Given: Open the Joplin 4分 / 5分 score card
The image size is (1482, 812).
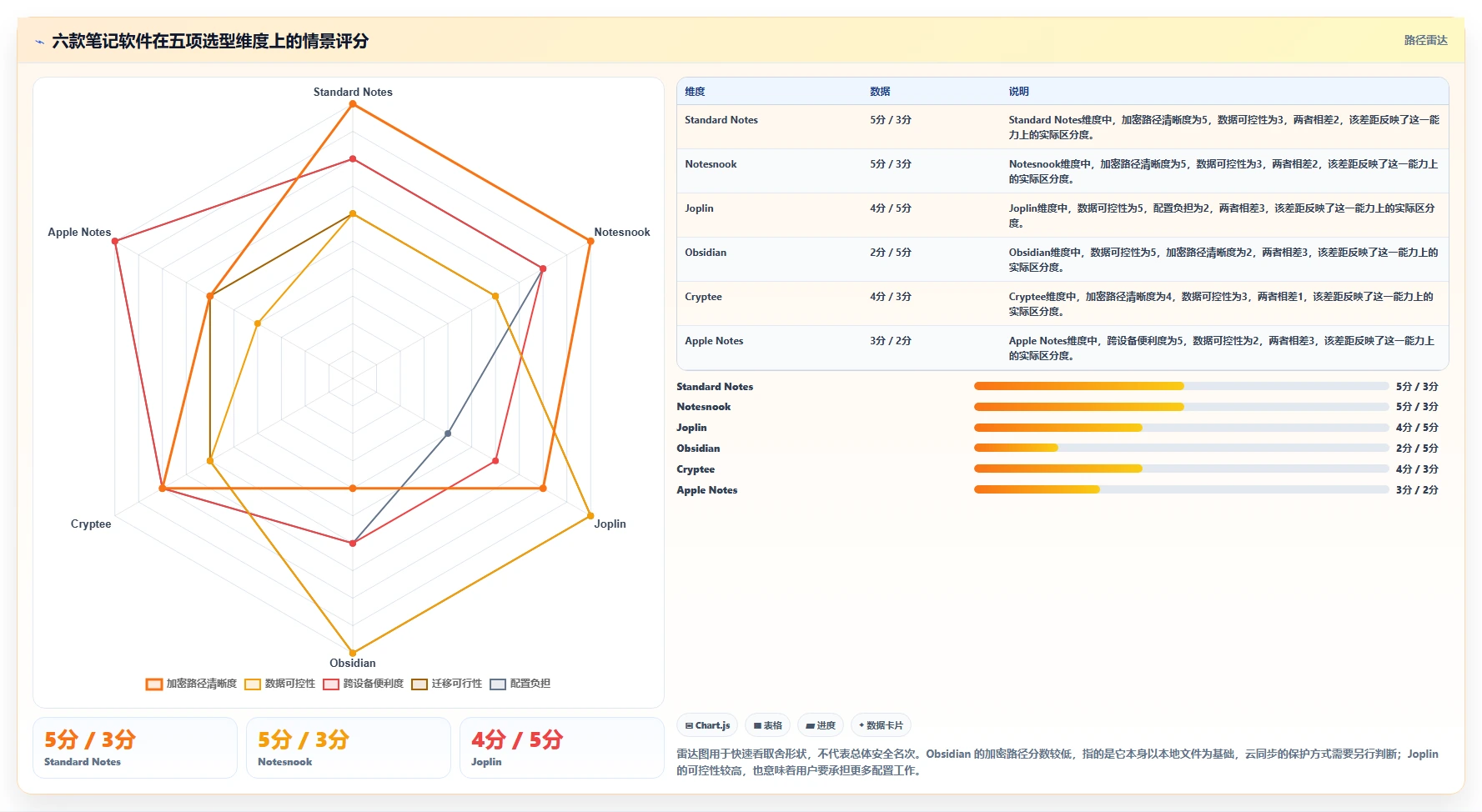Looking at the screenshot, I should tap(562, 748).
